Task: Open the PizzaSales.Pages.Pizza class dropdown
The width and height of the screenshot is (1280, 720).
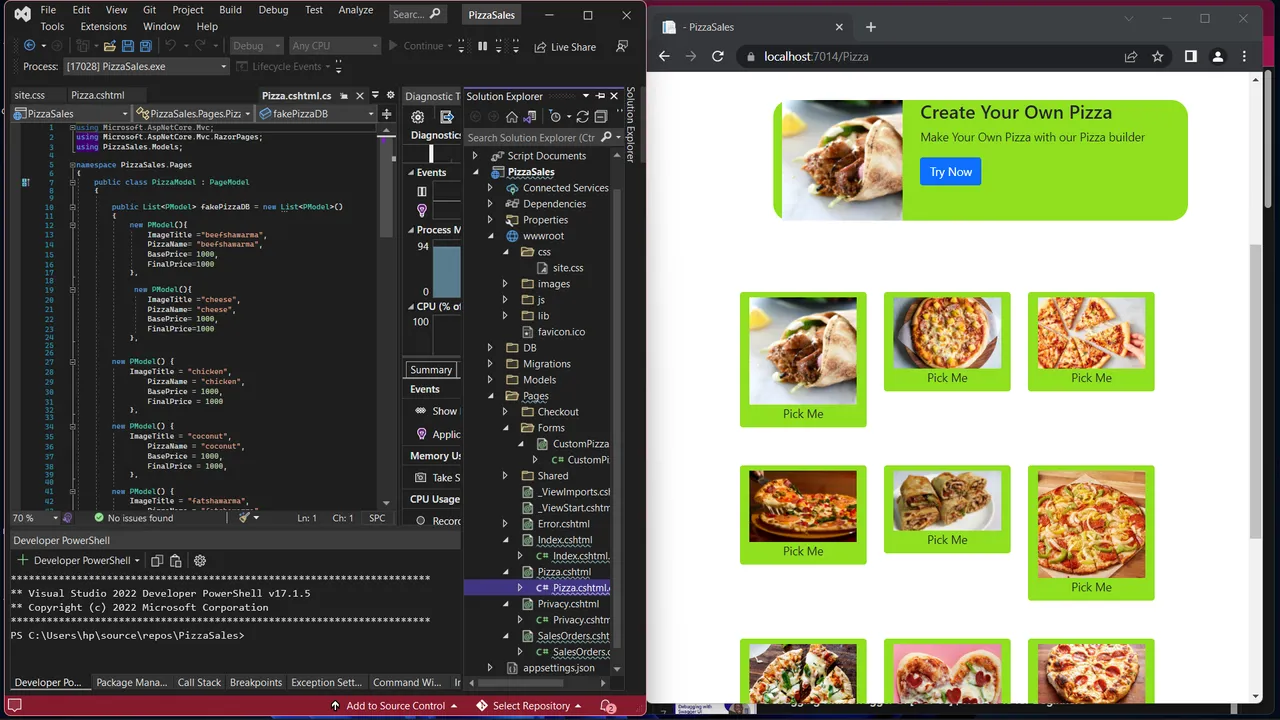Action: click(194, 114)
